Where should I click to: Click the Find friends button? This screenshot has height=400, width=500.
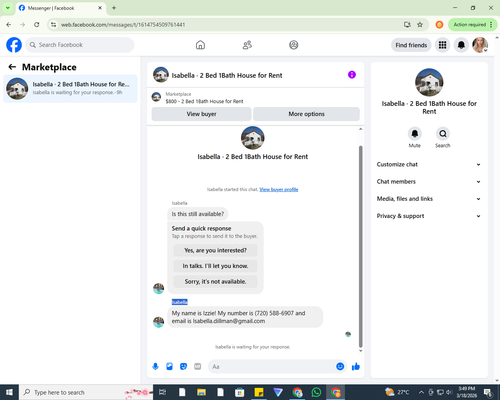point(411,45)
